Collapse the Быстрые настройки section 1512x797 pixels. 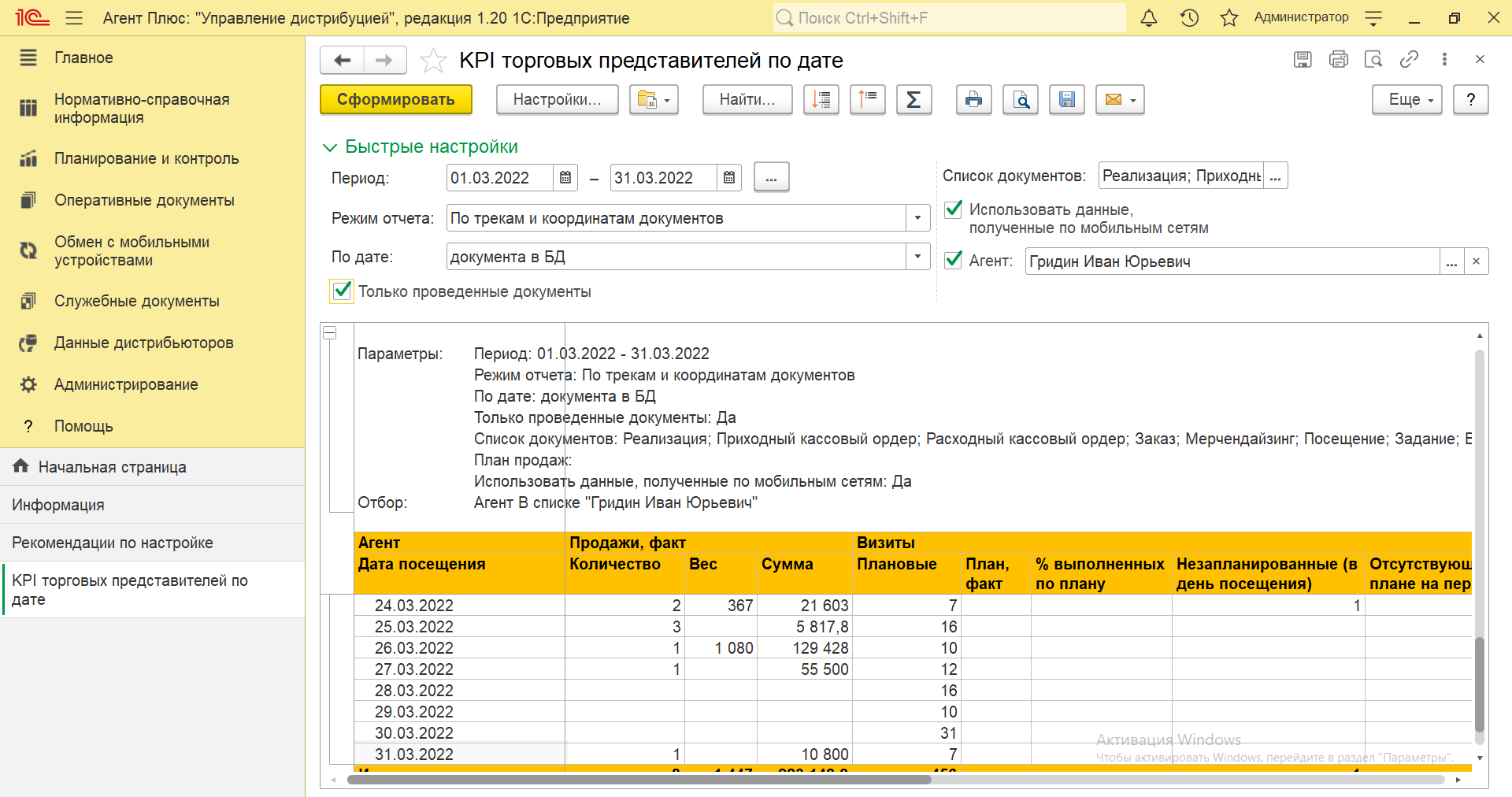331,147
